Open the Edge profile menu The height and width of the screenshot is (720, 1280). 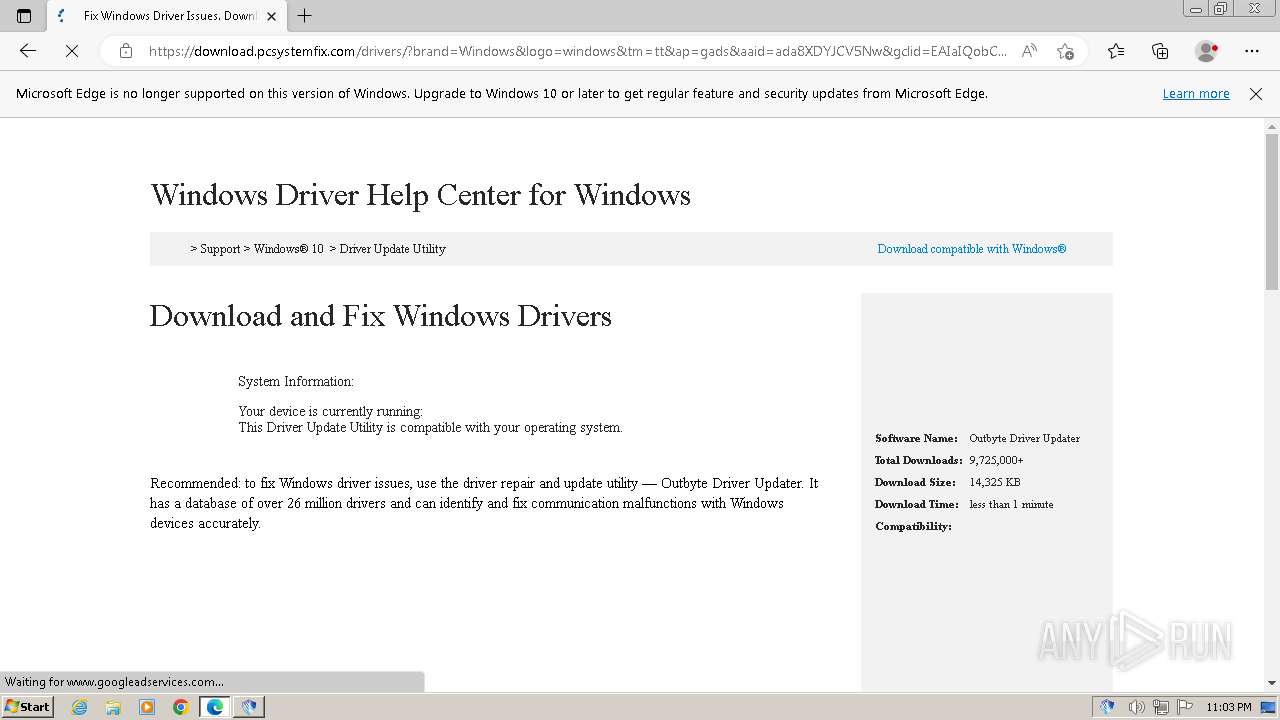pyautogui.click(x=1207, y=51)
